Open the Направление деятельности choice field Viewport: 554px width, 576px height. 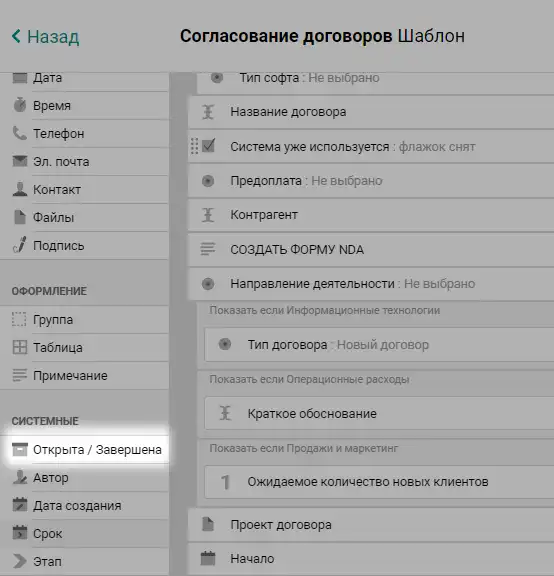point(371,284)
